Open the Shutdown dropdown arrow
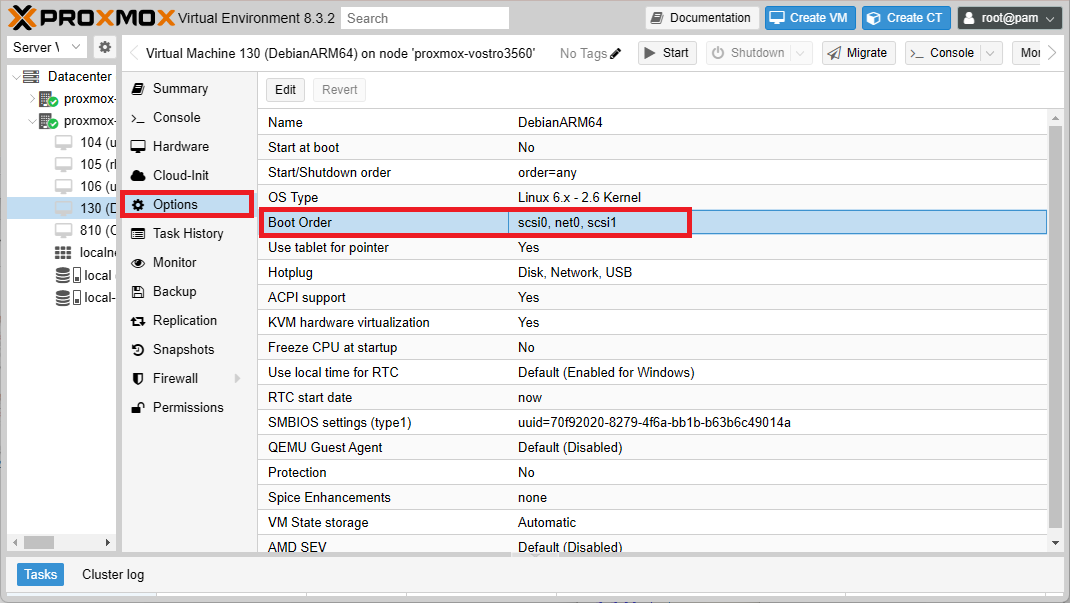Screen dimensions: 1070x603 tap(800, 53)
